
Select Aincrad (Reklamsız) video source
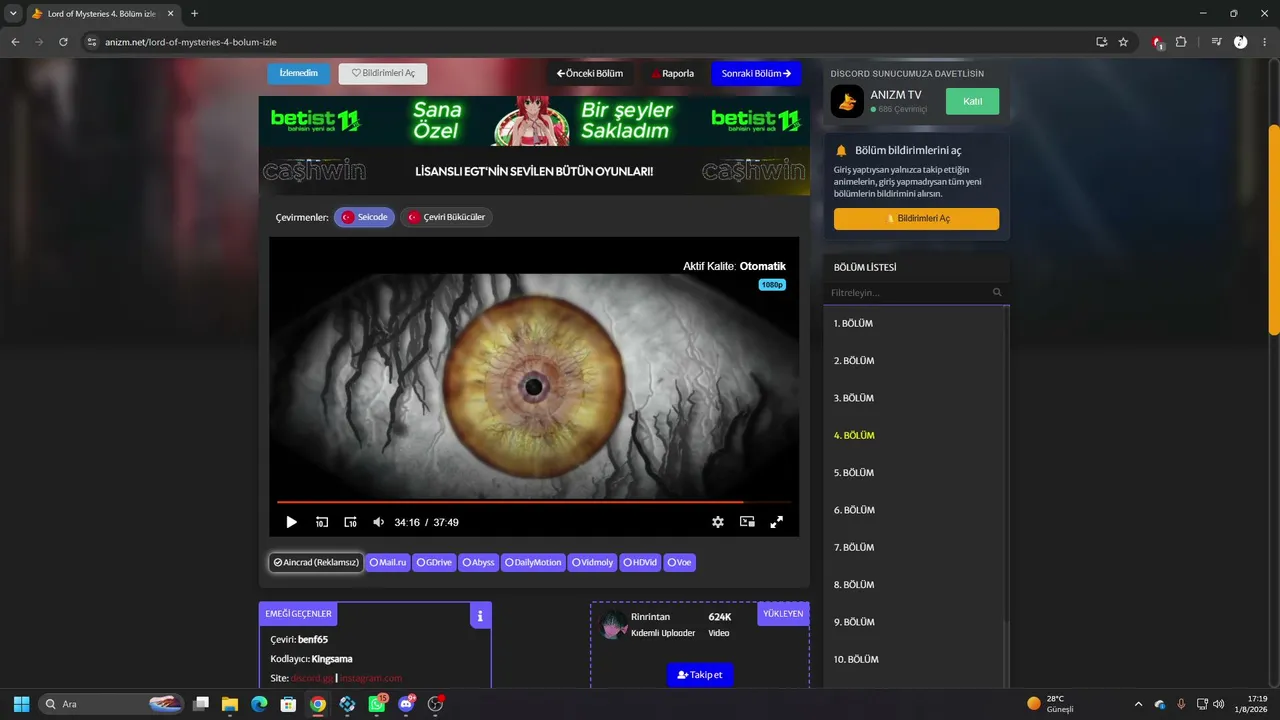coord(316,562)
